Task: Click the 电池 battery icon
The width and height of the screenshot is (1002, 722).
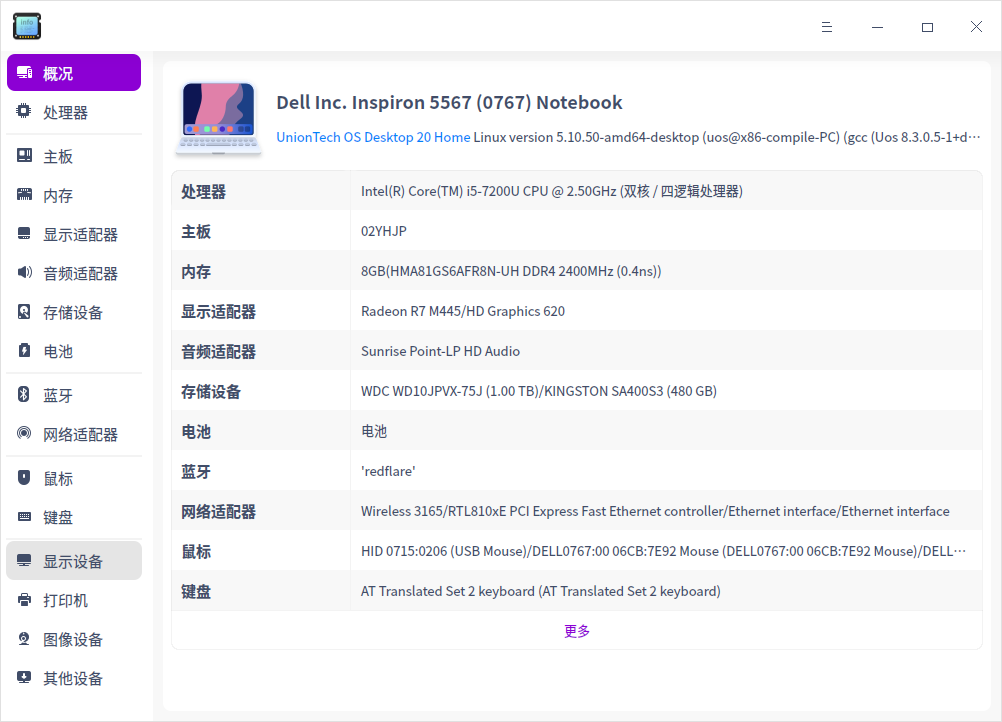Action: point(24,350)
